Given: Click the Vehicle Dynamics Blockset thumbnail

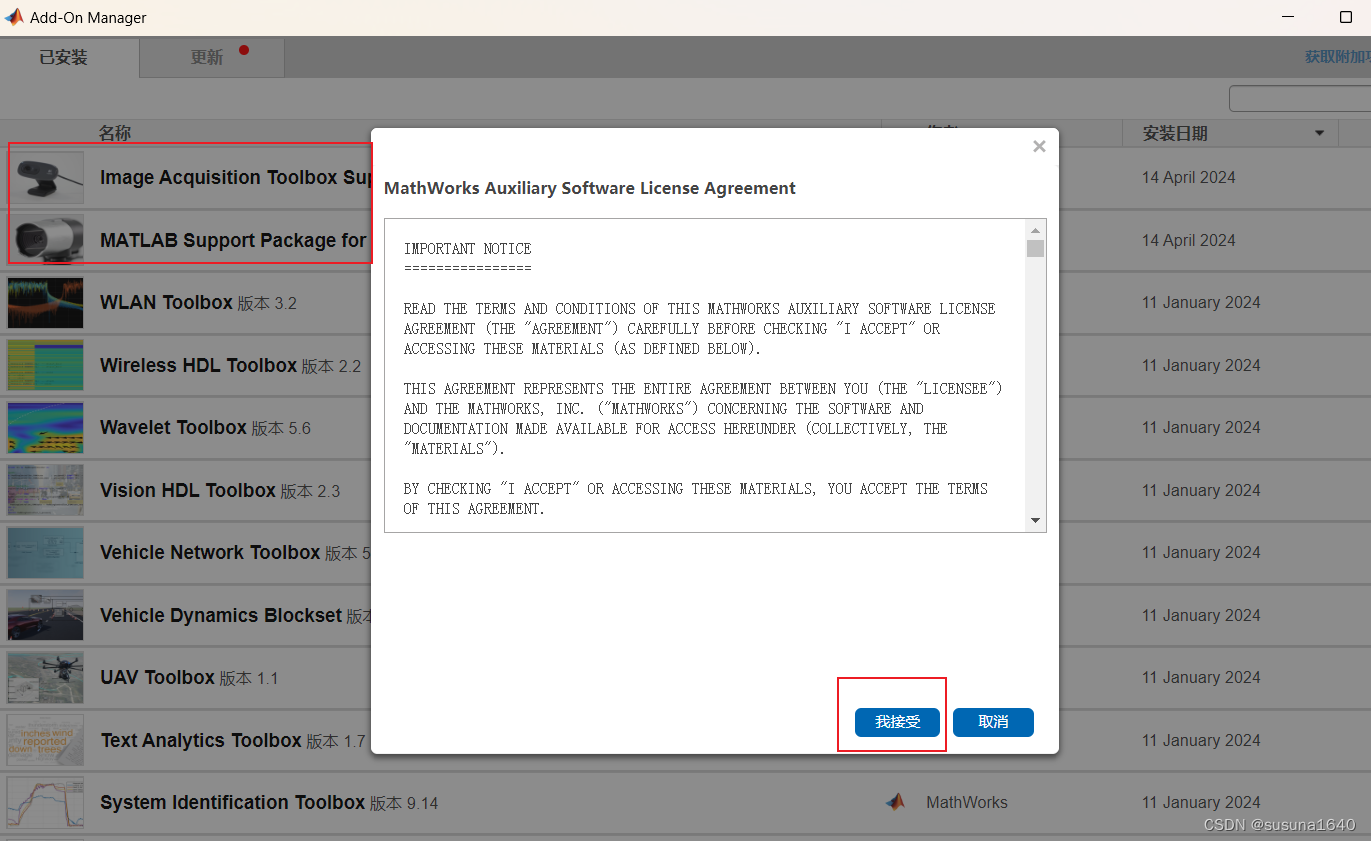Looking at the screenshot, I should (46, 615).
